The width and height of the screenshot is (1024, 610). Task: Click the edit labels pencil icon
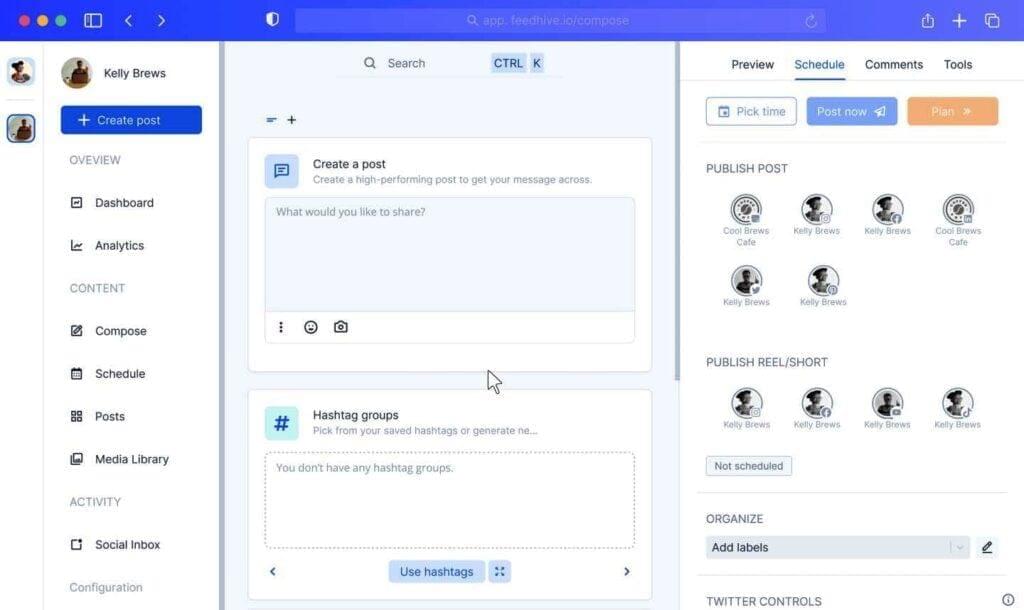pyautogui.click(x=987, y=547)
